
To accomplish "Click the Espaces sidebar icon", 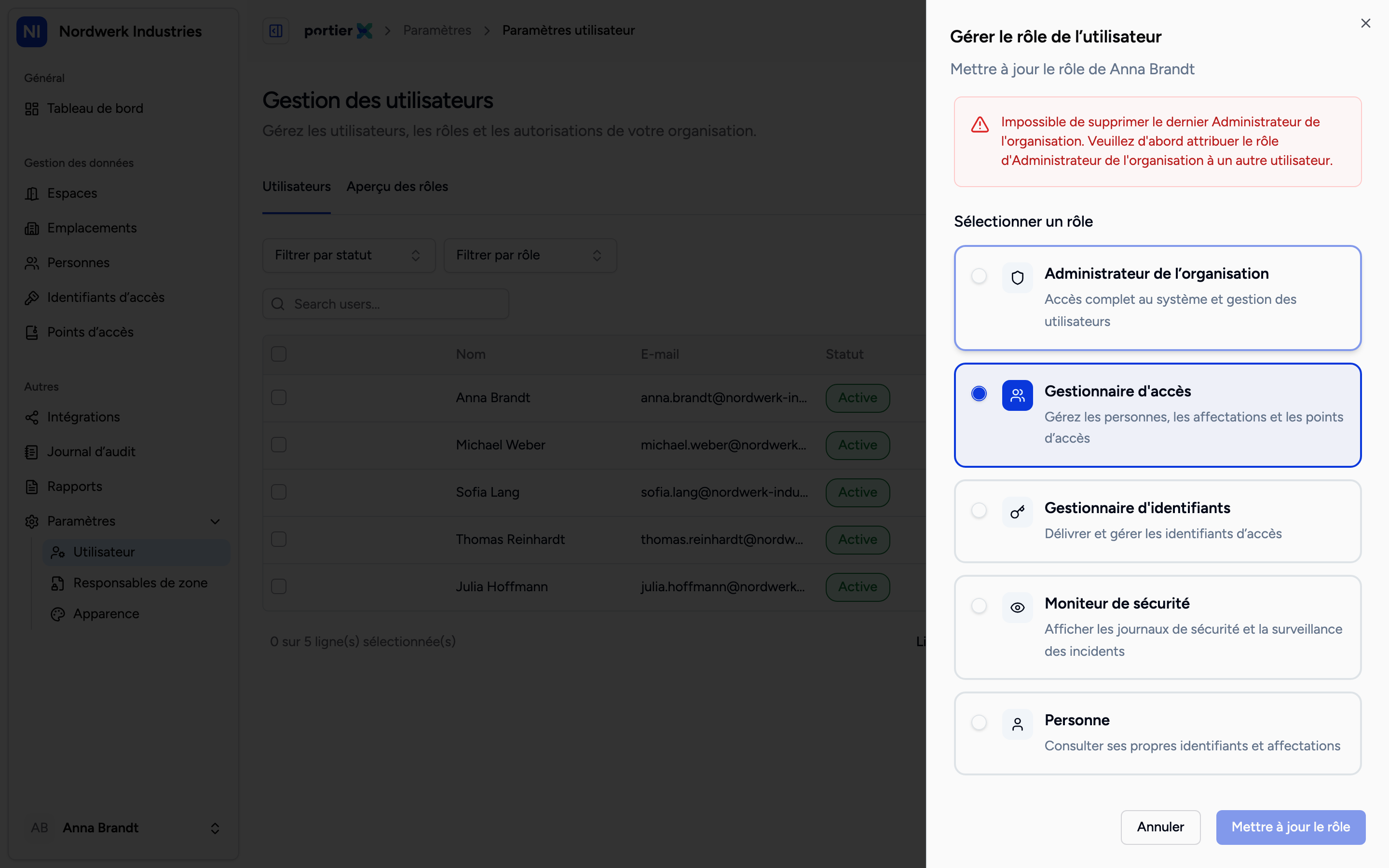I will tap(31, 193).
